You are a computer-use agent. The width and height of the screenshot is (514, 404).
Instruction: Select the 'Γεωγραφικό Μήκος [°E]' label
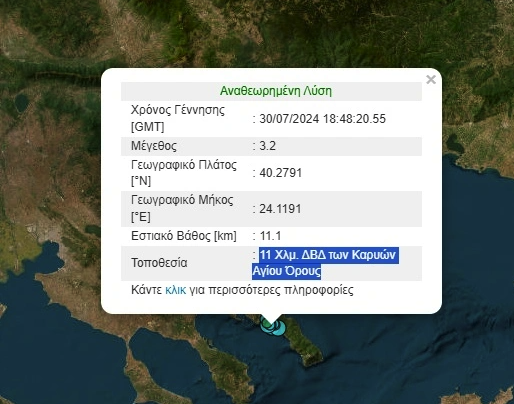point(182,209)
